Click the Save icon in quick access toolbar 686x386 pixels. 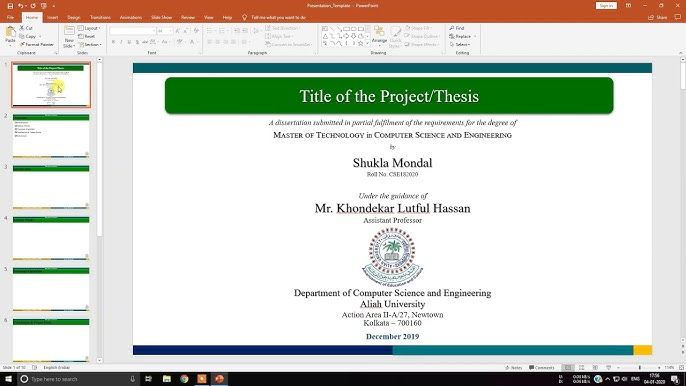point(10,6)
